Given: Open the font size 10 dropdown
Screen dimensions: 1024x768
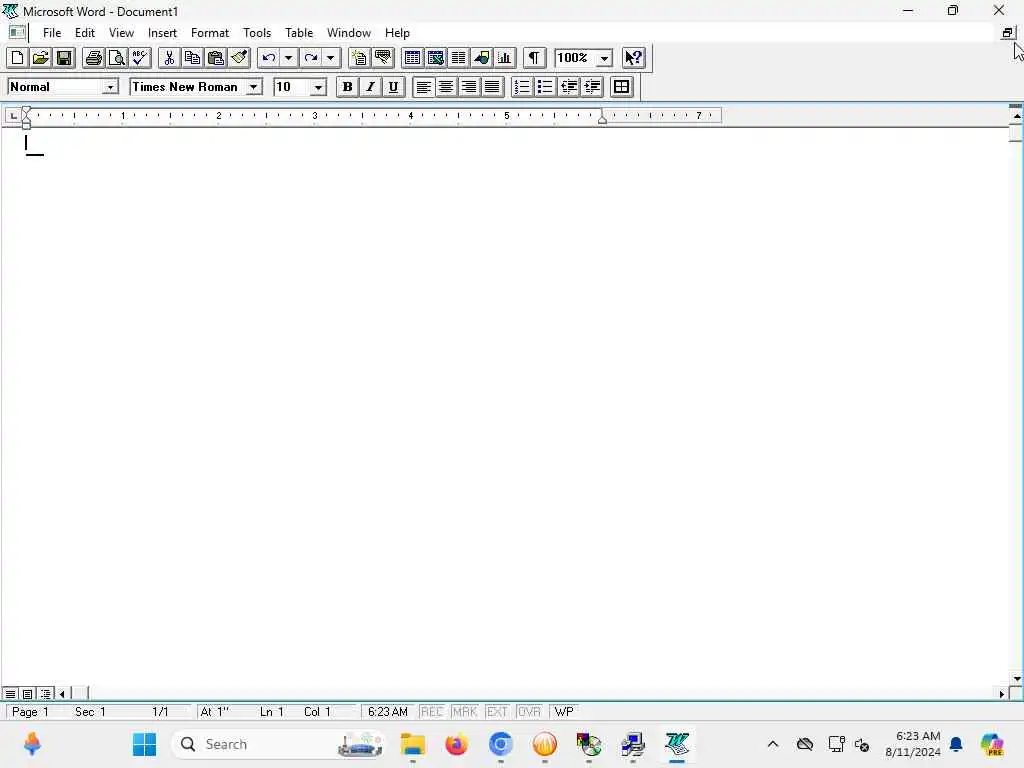Looking at the screenshot, I should point(318,87).
